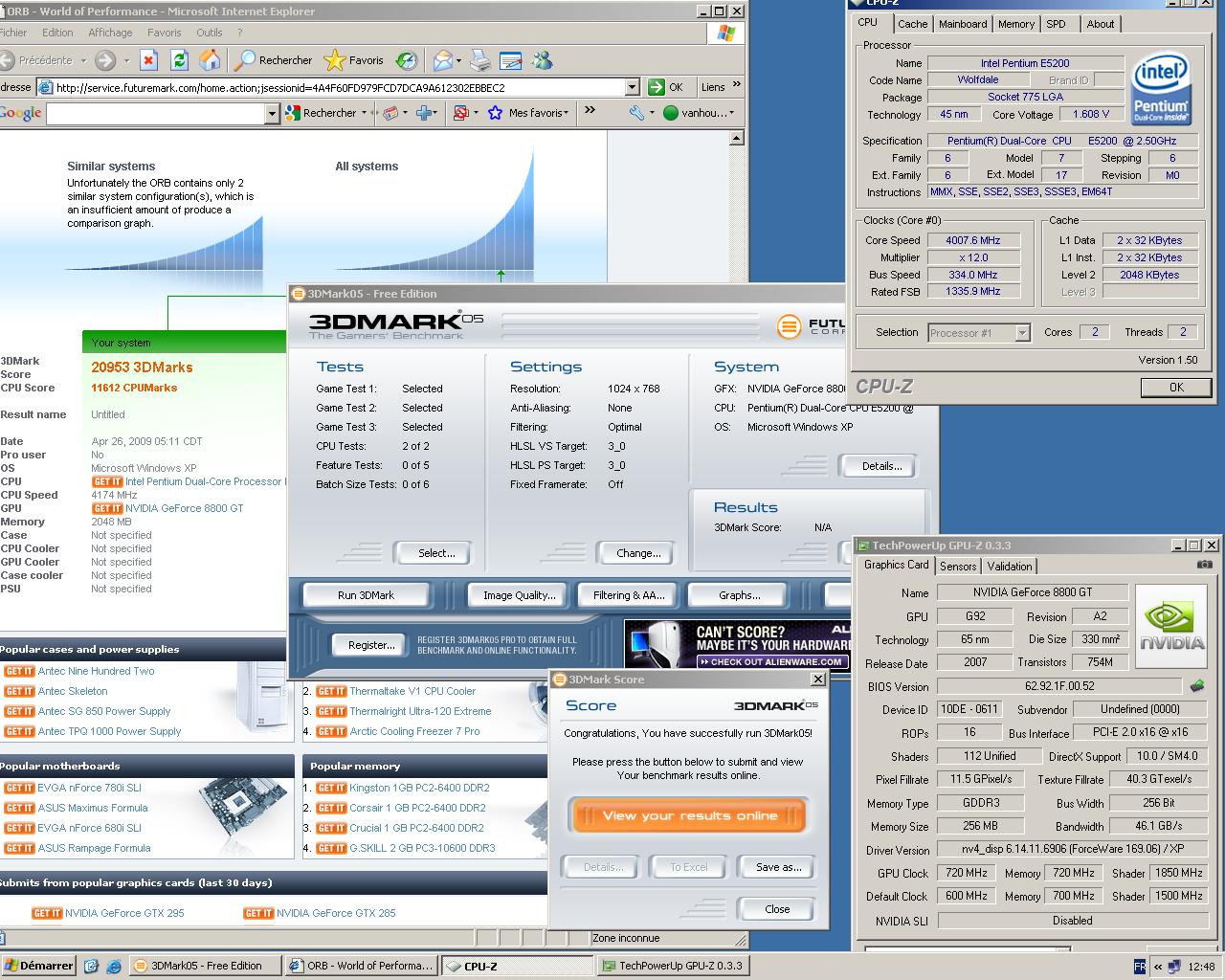Open the Outils menu
The image size is (1225, 980).
(210, 33)
